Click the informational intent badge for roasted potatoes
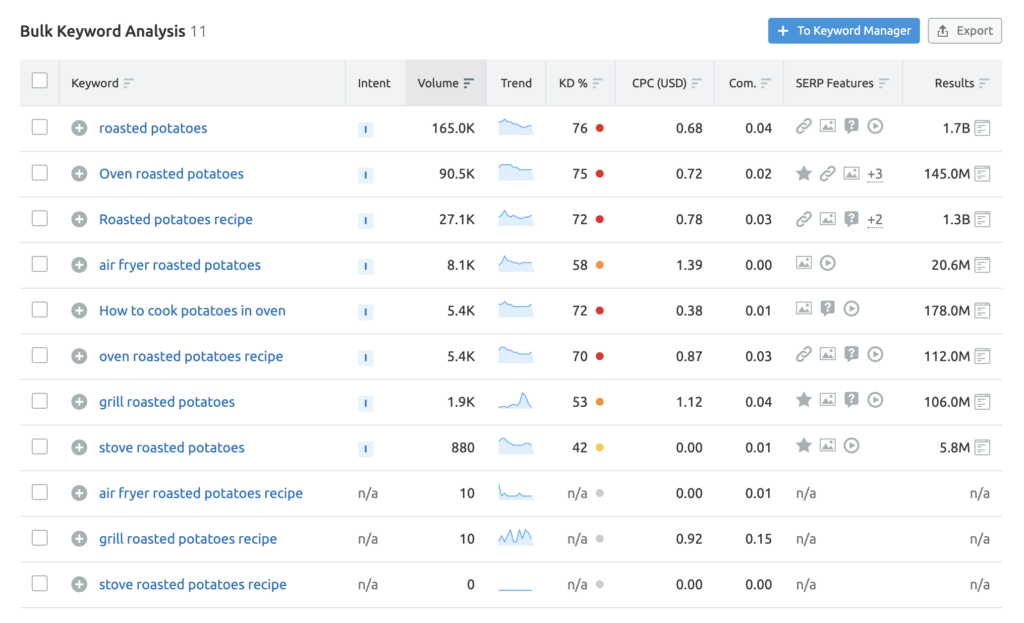The image size is (1024, 623). coord(366,129)
